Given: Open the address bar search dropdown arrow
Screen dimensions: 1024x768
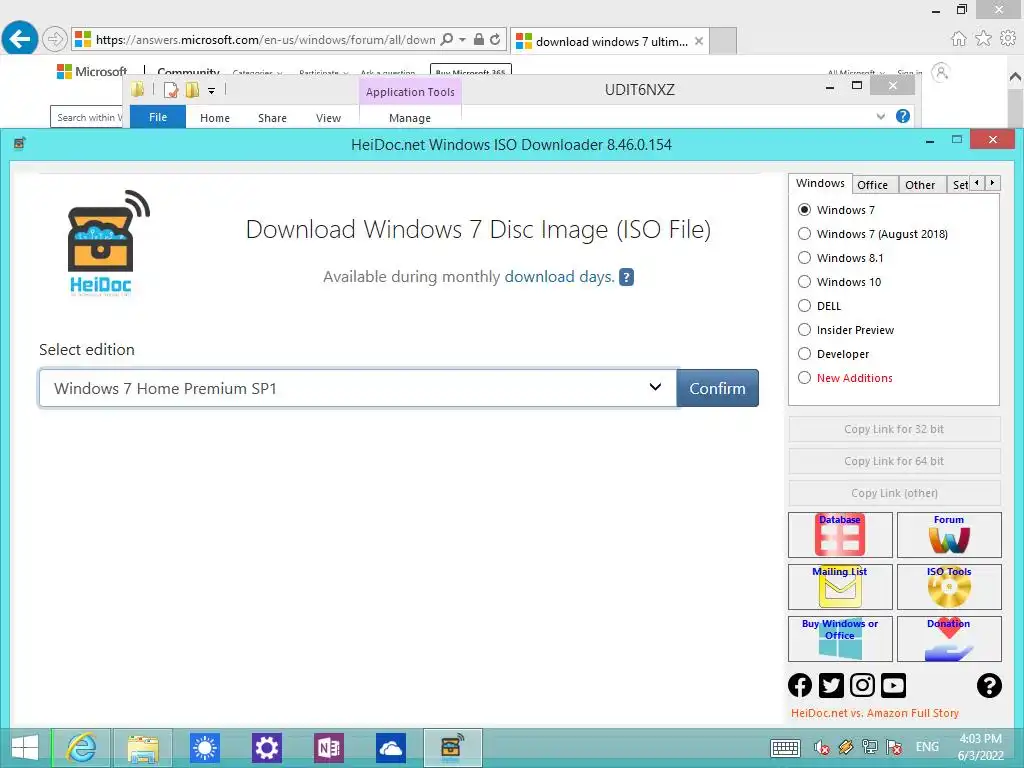Looking at the screenshot, I should click(x=462, y=39).
